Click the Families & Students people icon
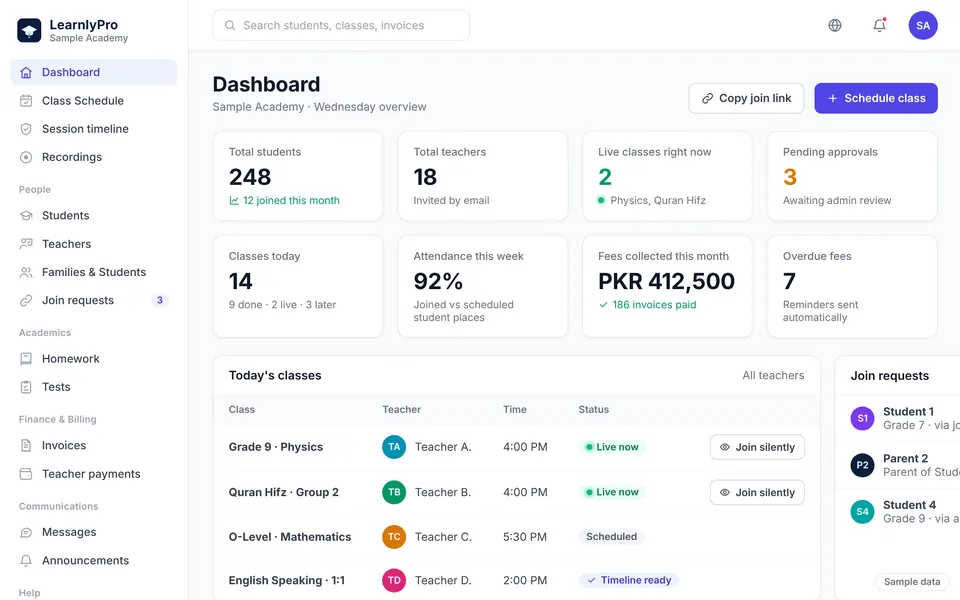 (26, 272)
